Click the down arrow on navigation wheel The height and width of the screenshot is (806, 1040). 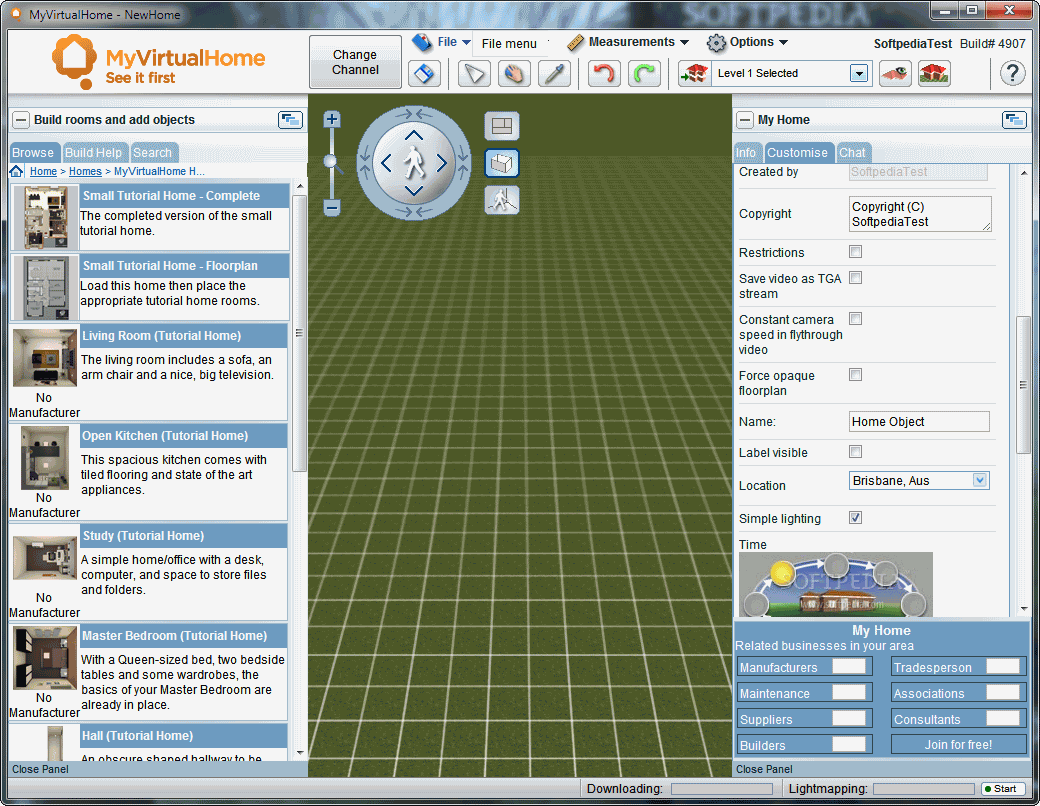click(x=414, y=191)
